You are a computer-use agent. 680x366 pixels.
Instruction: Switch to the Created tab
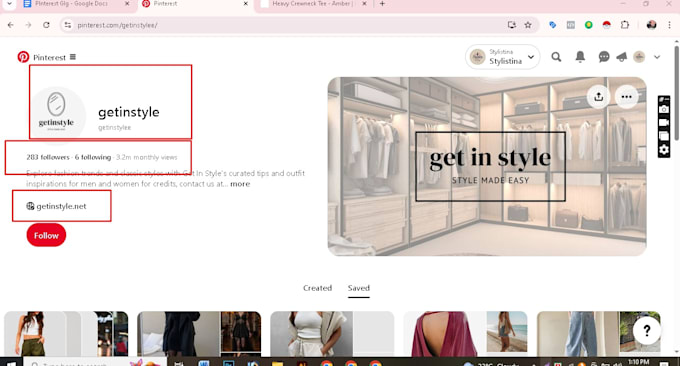tap(317, 288)
